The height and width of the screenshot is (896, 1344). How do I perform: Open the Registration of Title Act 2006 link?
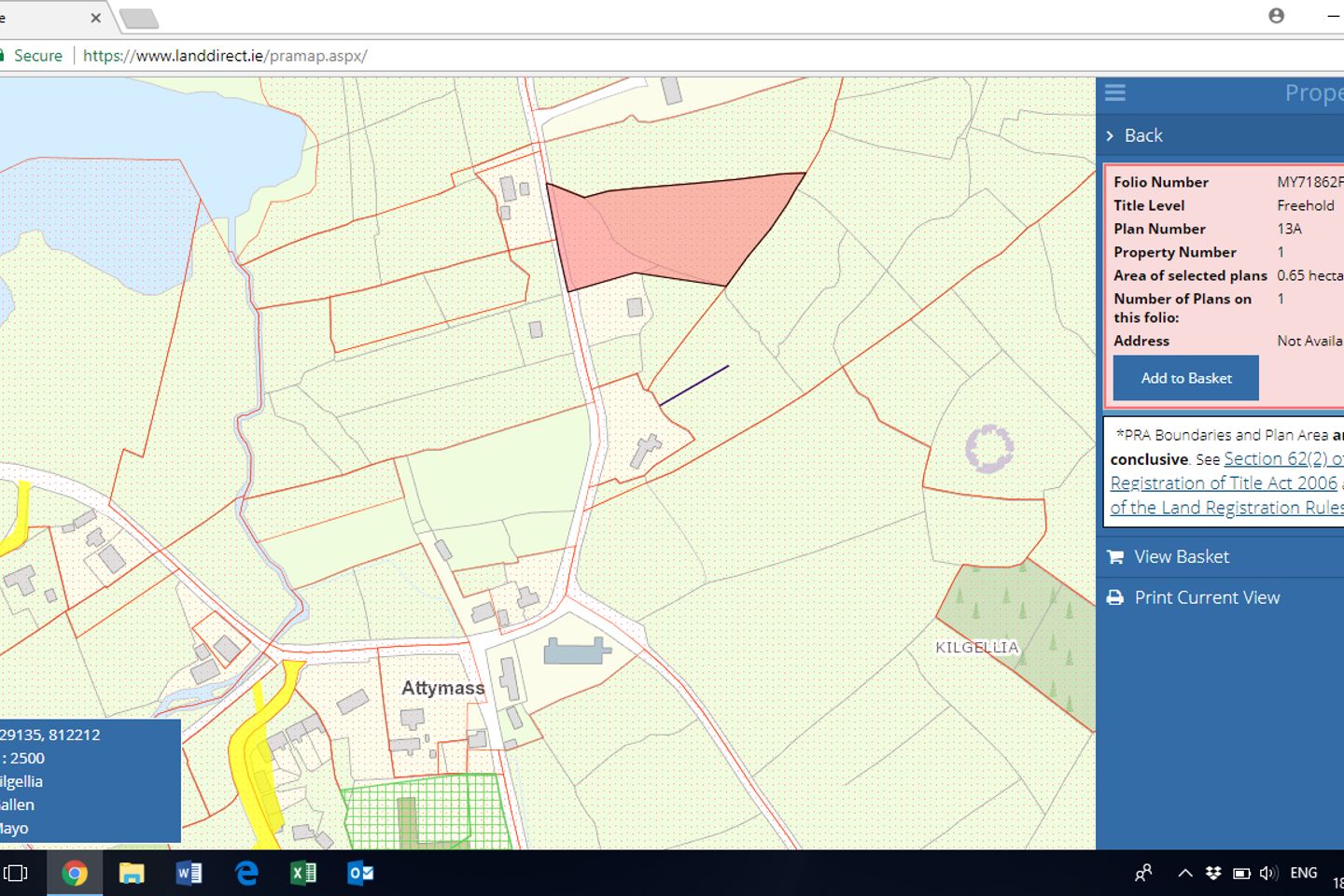1224,483
